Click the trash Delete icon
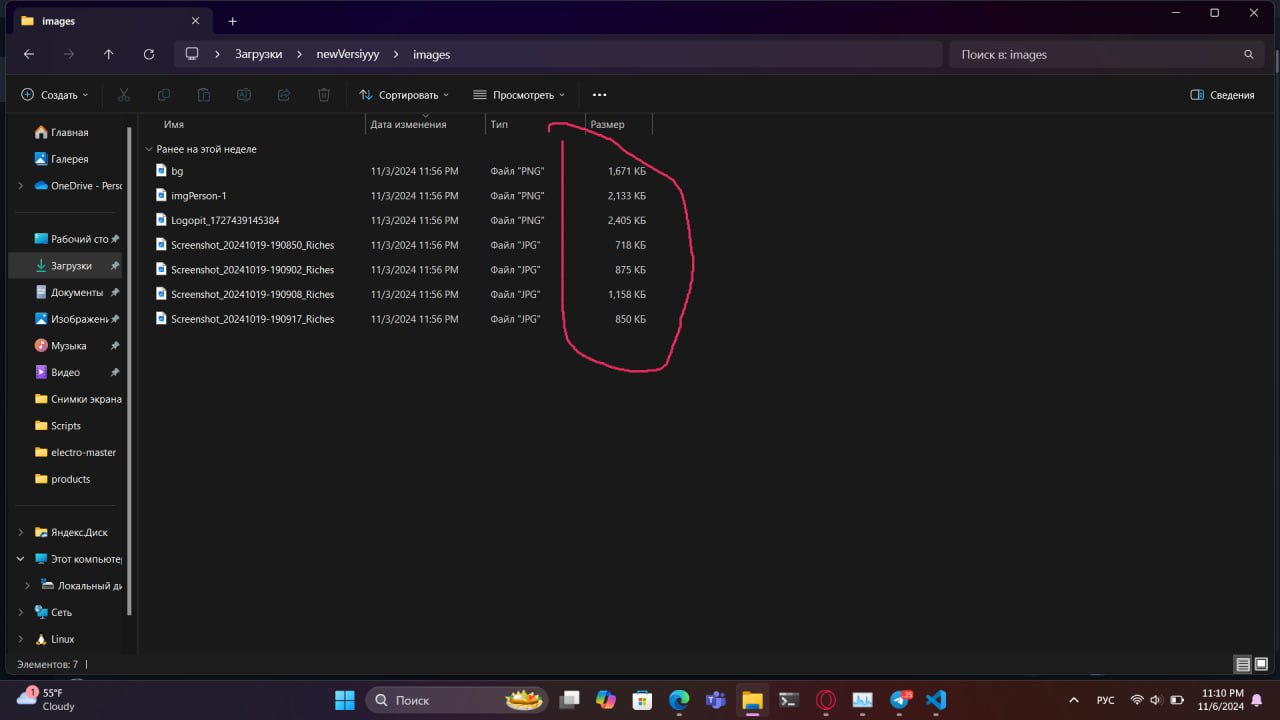The height and width of the screenshot is (720, 1280). click(324, 95)
